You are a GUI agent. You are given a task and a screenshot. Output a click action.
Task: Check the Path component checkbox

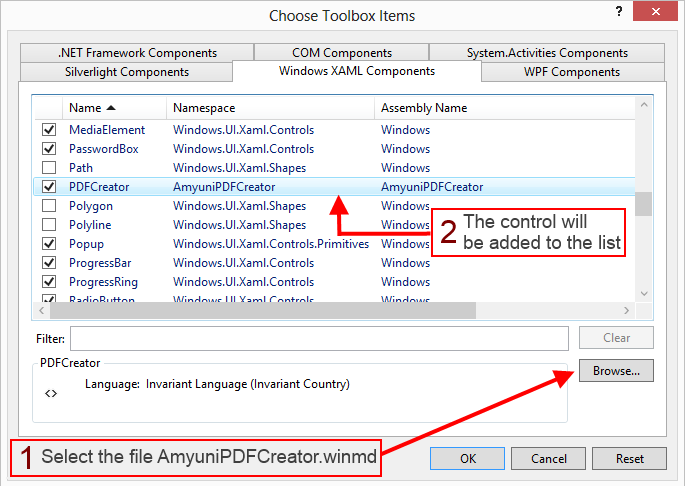[x=49, y=168]
